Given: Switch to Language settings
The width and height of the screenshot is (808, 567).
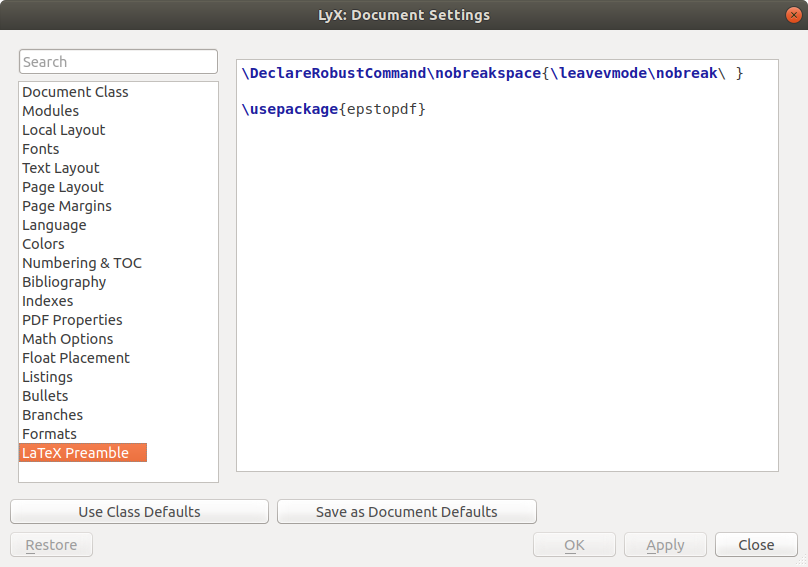Looking at the screenshot, I should pyautogui.click(x=54, y=225).
